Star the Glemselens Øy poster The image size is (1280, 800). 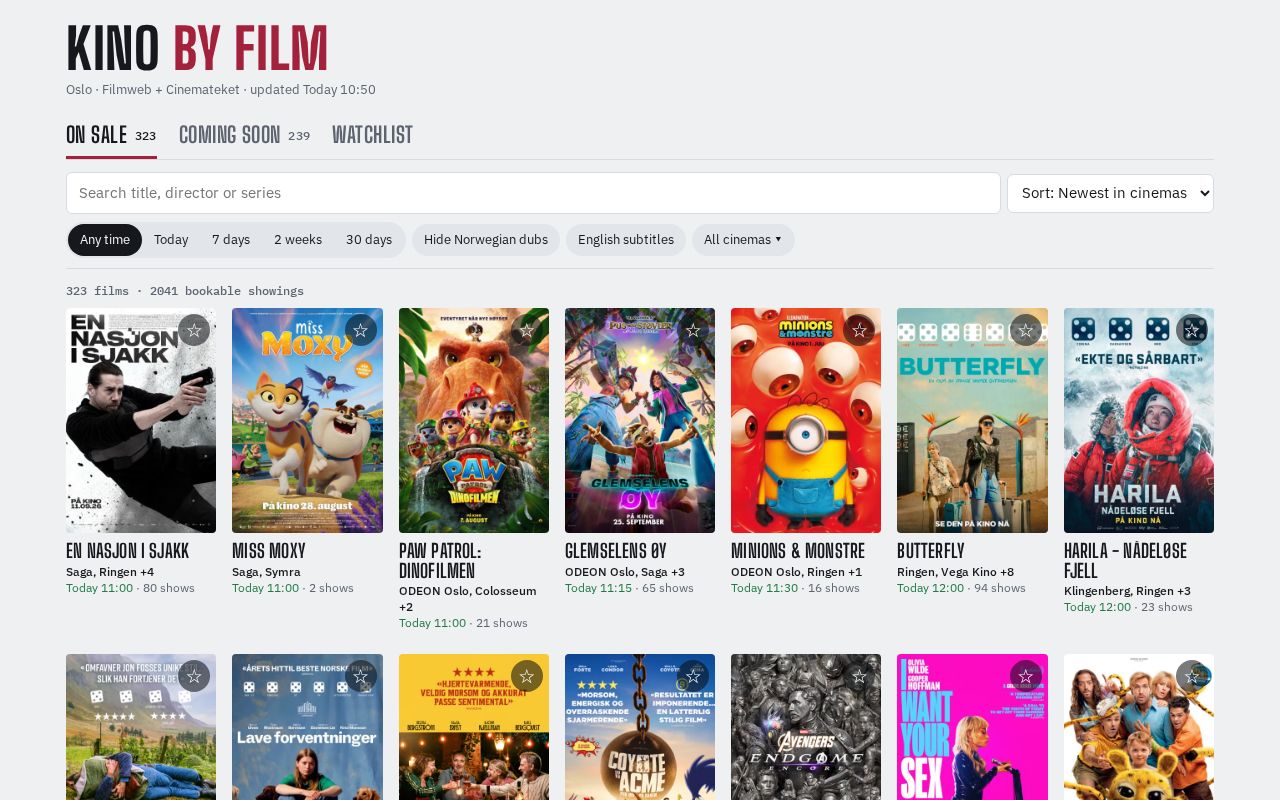(693, 330)
